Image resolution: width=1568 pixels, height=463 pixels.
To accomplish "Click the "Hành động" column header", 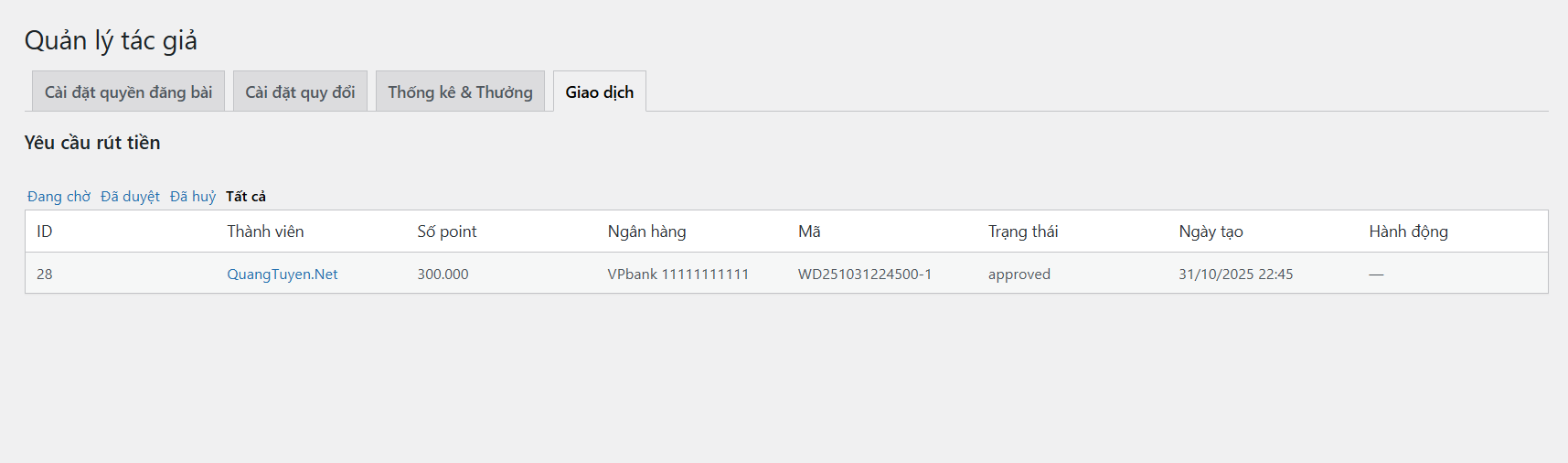I will pyautogui.click(x=1408, y=231).
